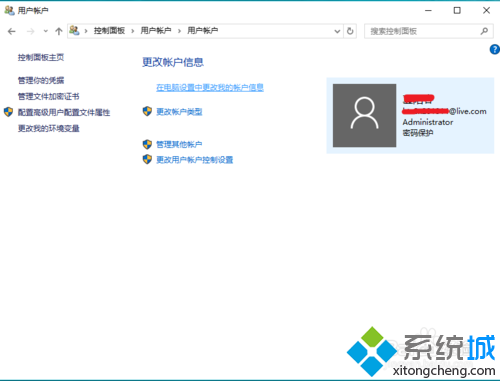Select first 用户帐户 breadcrumb segment

pos(156,31)
